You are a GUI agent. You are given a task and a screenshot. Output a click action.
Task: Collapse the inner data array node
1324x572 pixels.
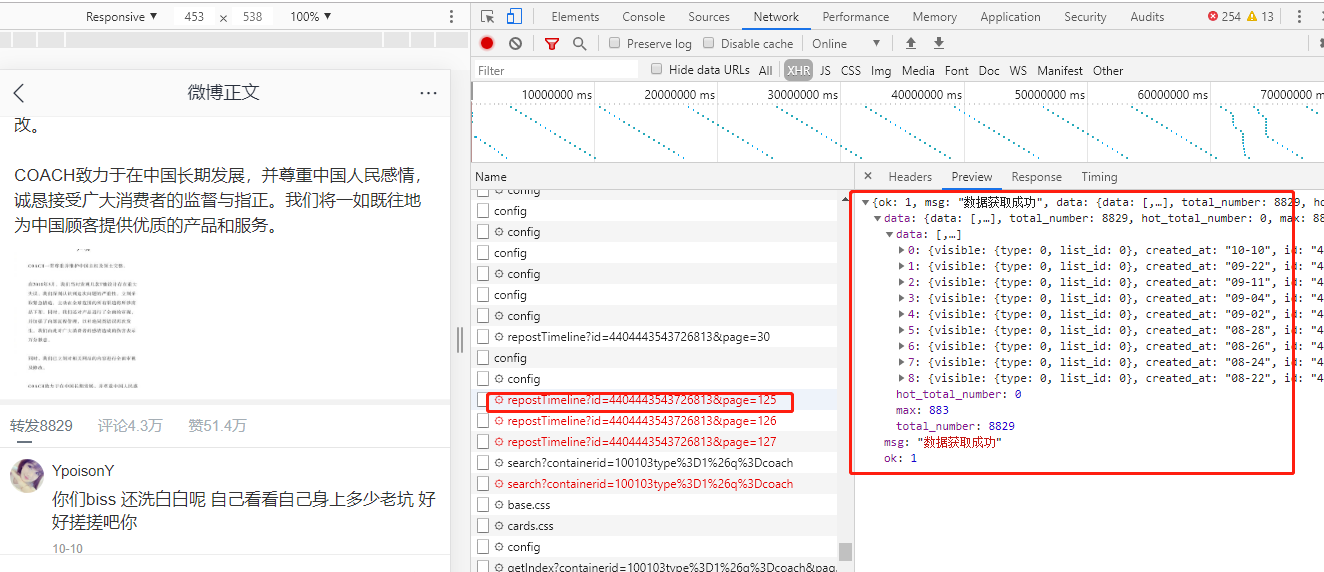889,234
